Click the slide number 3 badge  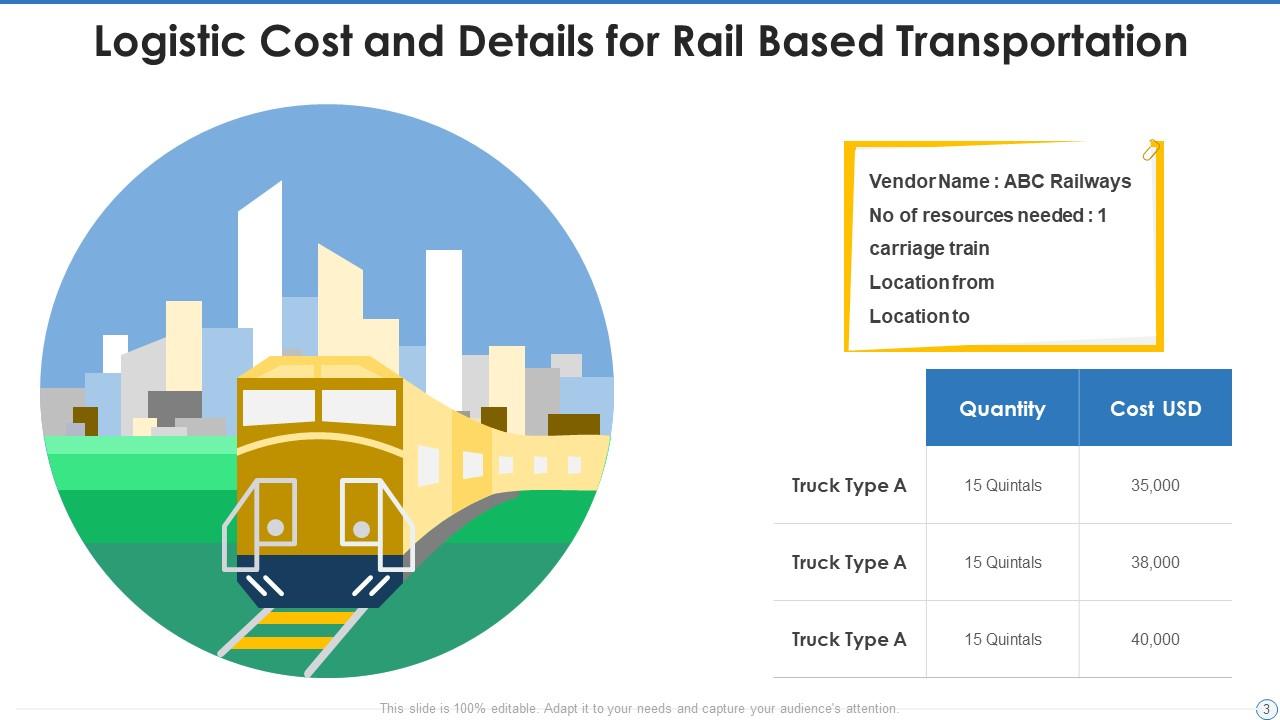click(x=1266, y=709)
